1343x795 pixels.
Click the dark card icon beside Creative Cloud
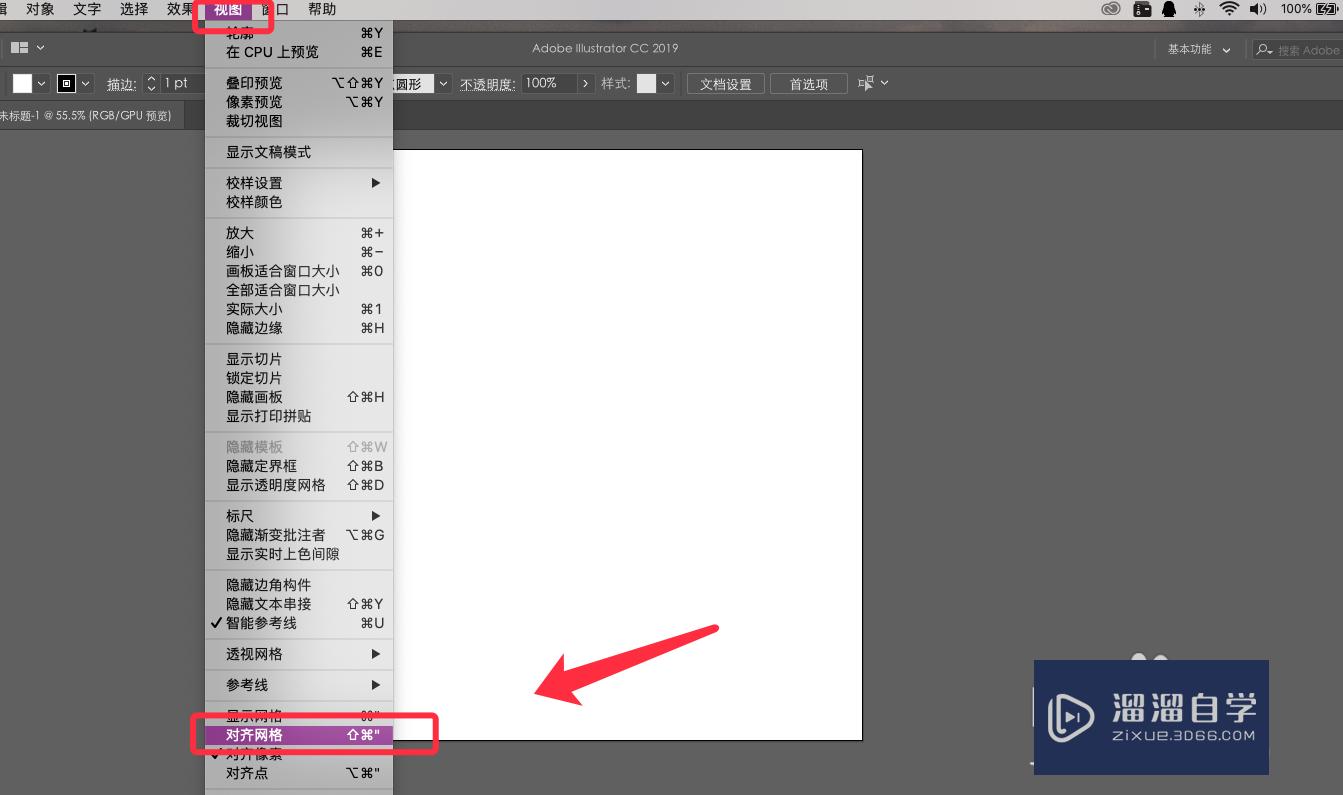[x=1142, y=9]
